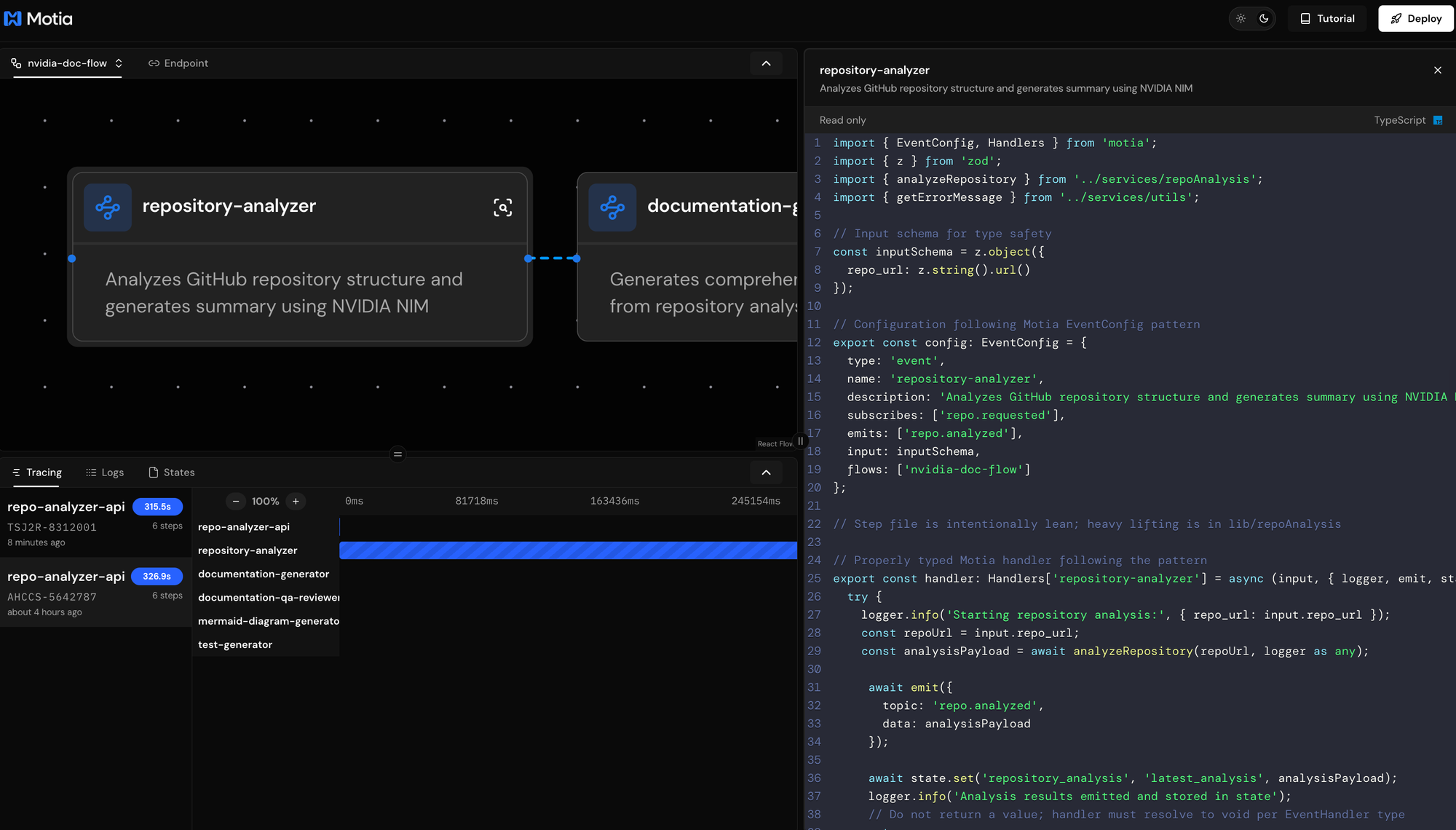Click the documentation-generator node step icon
The width and height of the screenshot is (1456, 830).
(612, 207)
